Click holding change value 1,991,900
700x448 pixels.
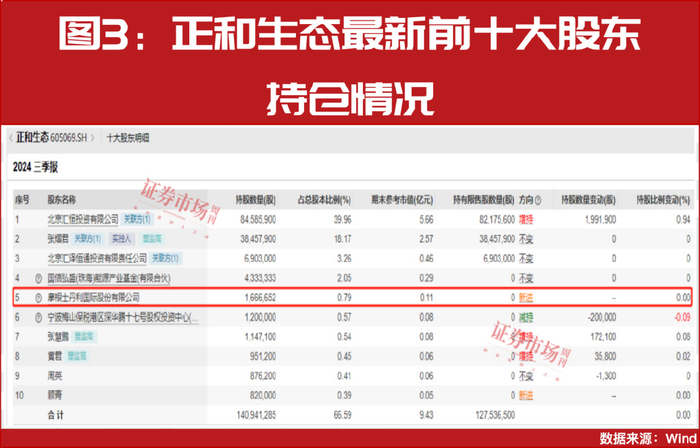coord(600,220)
